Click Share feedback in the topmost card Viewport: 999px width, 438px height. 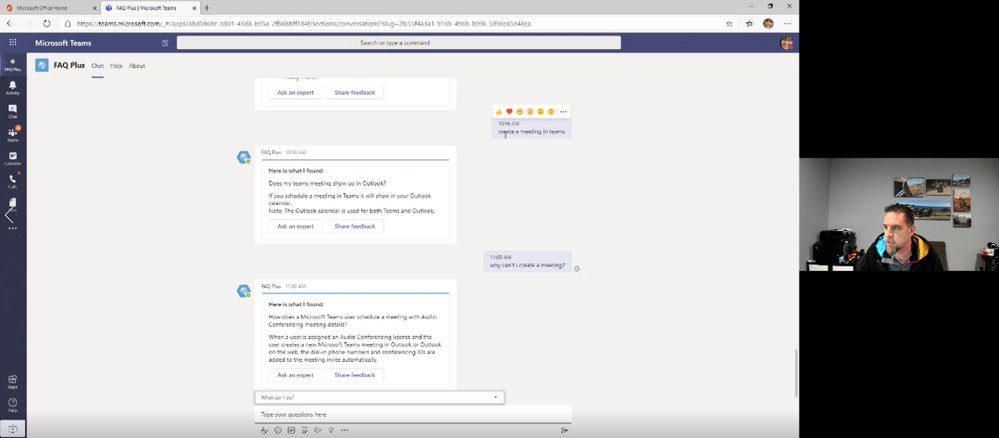(355, 92)
